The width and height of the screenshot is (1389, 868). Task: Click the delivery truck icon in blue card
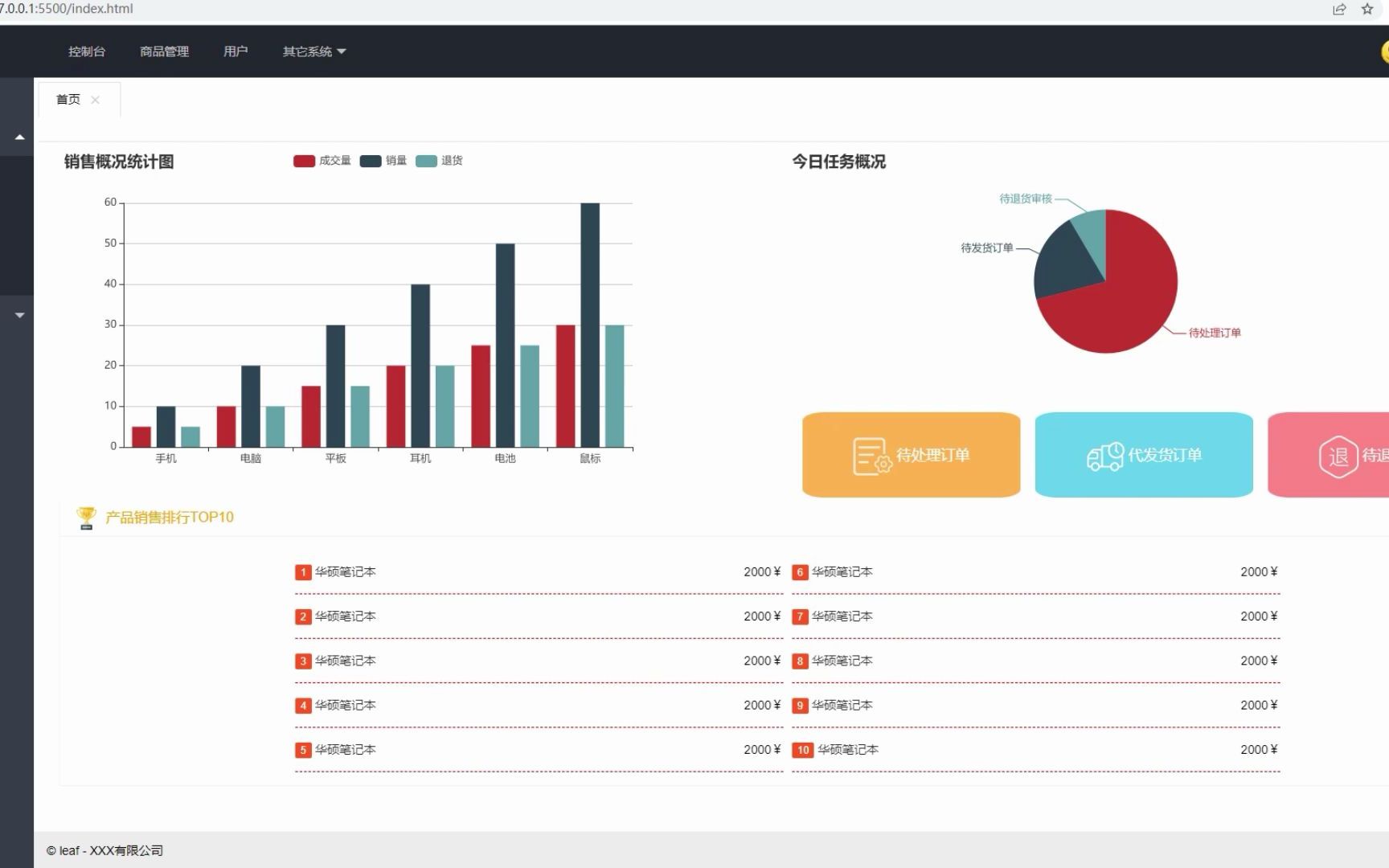[1105, 457]
